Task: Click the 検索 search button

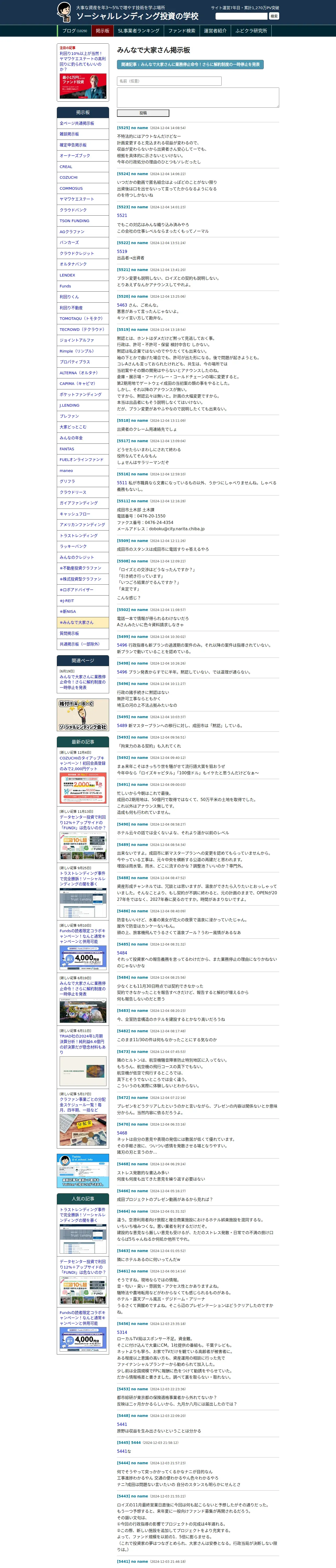Action: click(x=274, y=16)
